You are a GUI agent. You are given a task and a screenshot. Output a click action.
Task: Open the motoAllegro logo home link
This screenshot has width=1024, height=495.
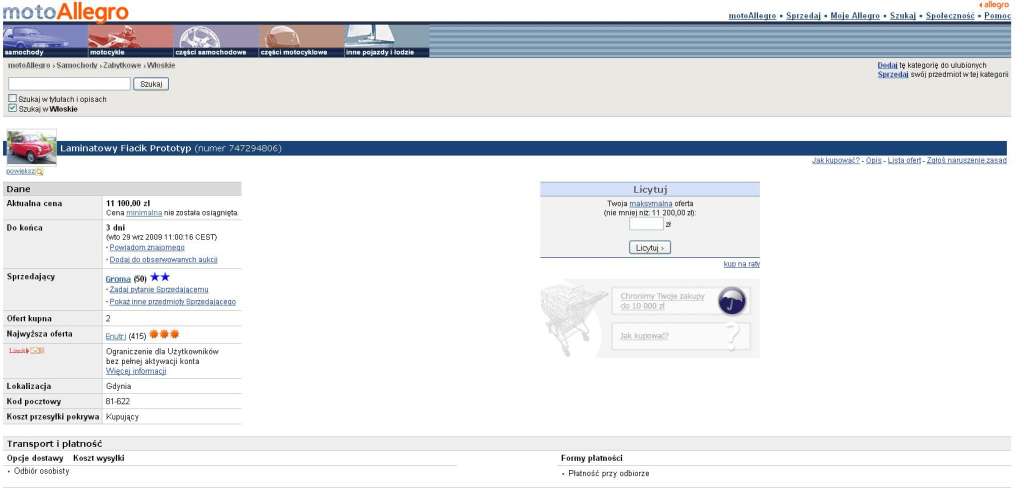(65, 12)
